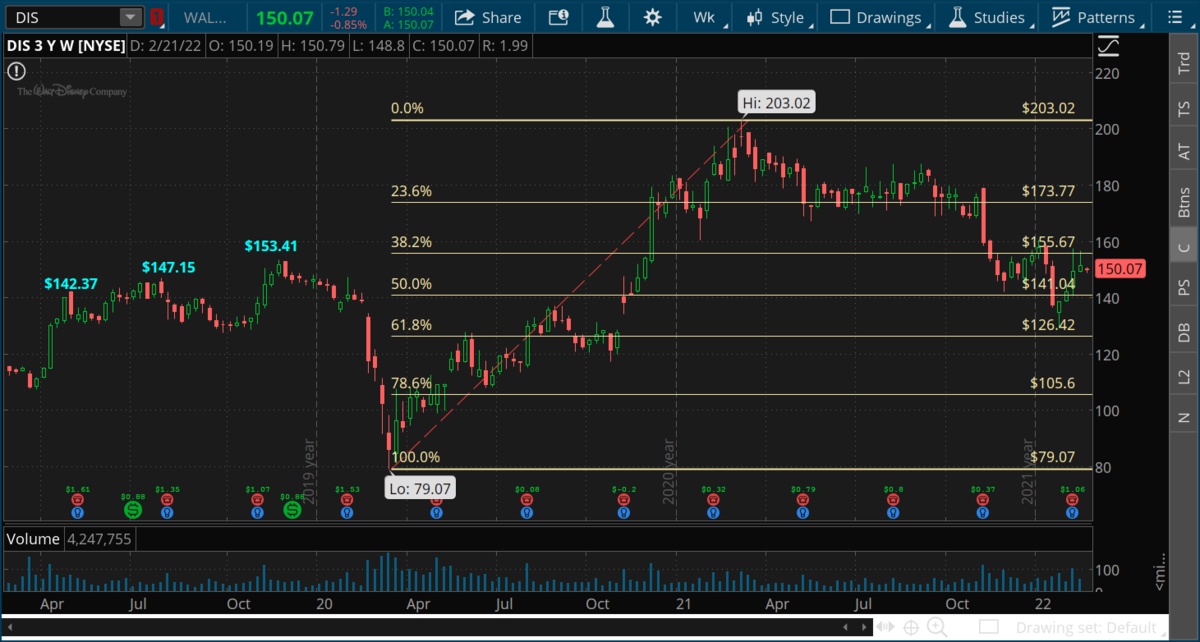Click the volume value 4,247,755
Viewport: 1200px width, 642px height.
(98, 539)
